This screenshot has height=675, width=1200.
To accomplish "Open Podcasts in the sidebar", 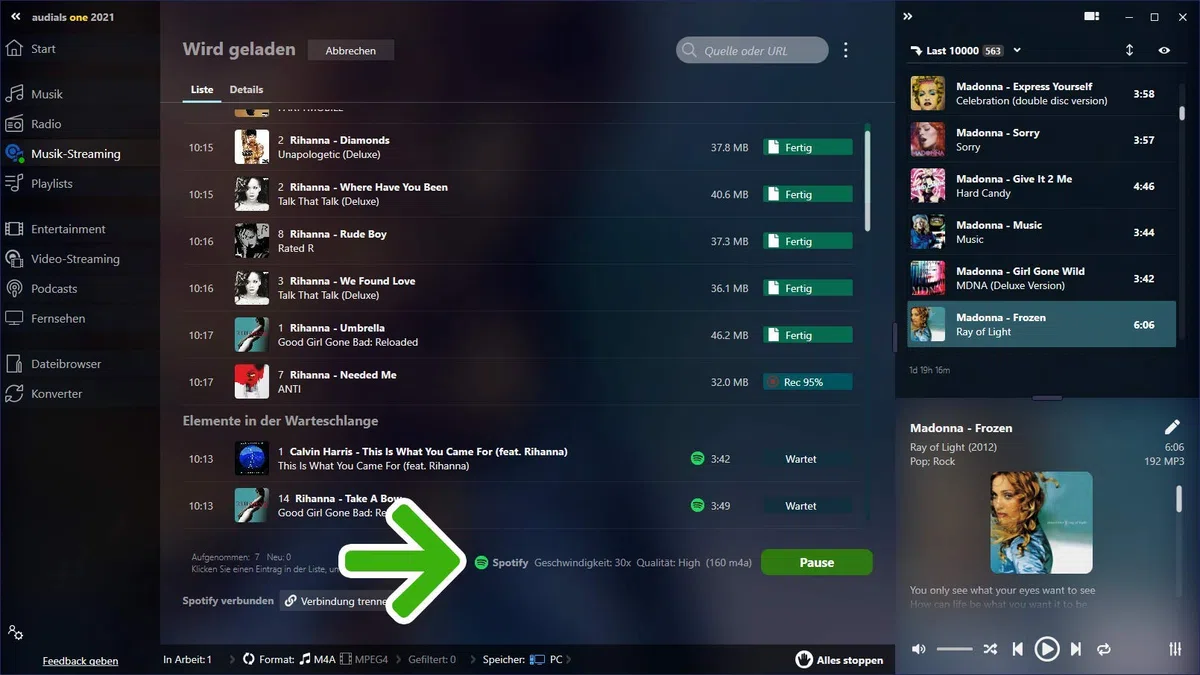I will (41, 289).
